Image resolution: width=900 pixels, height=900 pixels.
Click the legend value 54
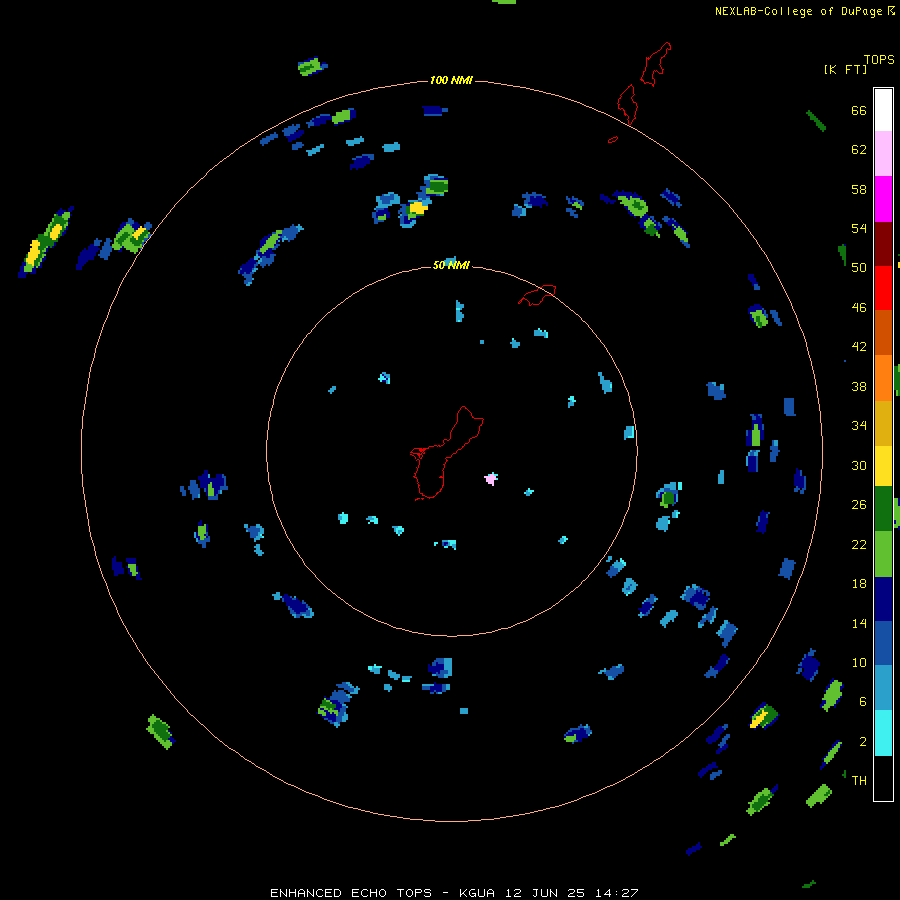859,228
